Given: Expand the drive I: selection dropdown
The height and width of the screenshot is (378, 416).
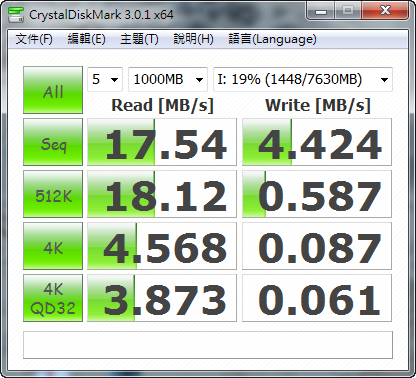Looking at the screenshot, I should (303, 79).
